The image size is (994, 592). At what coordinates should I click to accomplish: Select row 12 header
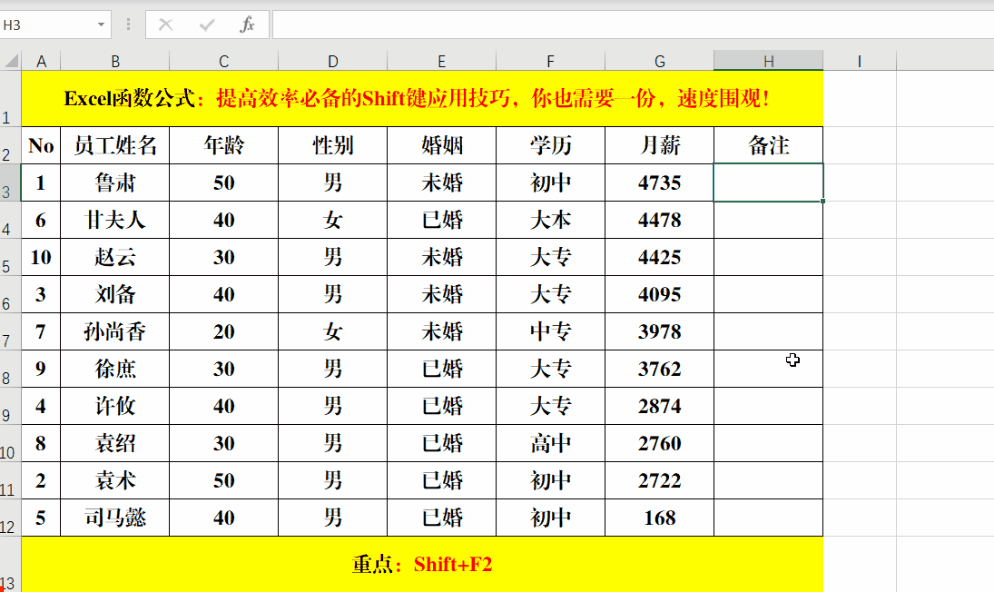(x=10, y=518)
